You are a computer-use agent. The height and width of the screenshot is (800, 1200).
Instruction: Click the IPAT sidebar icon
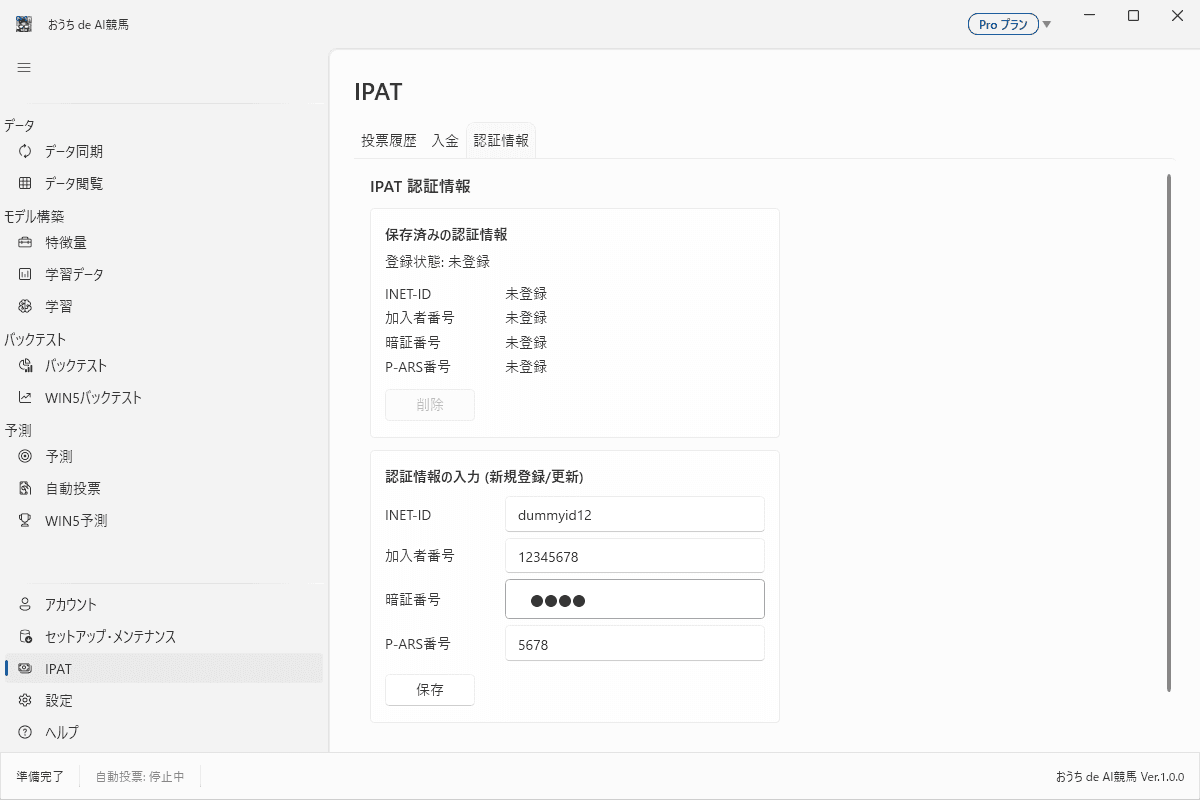coord(25,669)
